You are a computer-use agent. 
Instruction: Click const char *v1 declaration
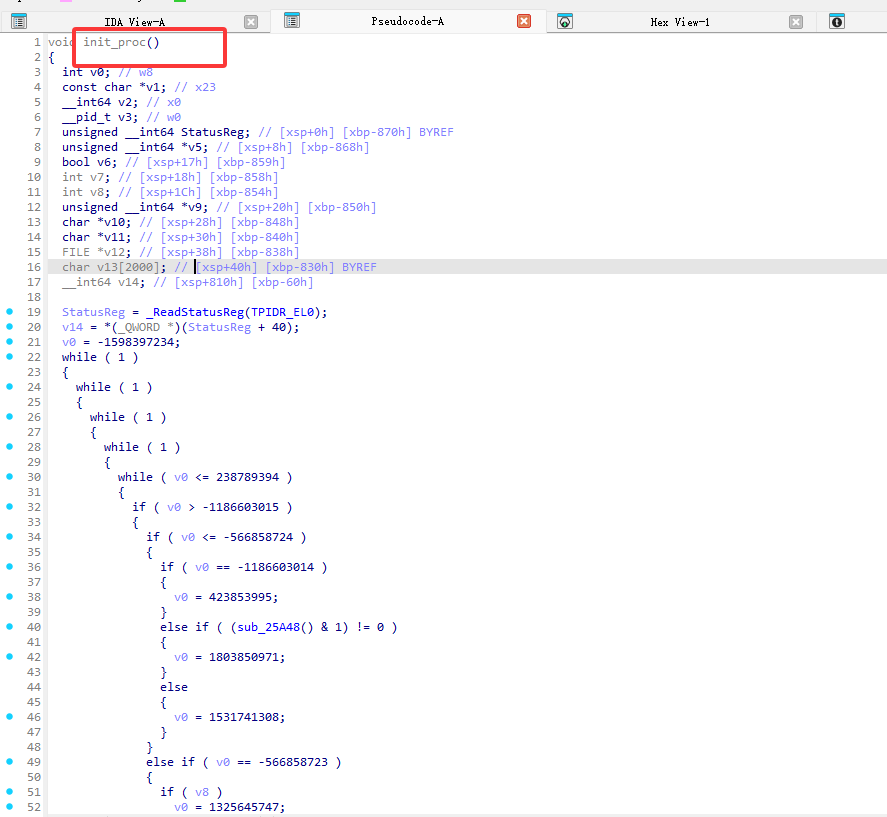114,87
